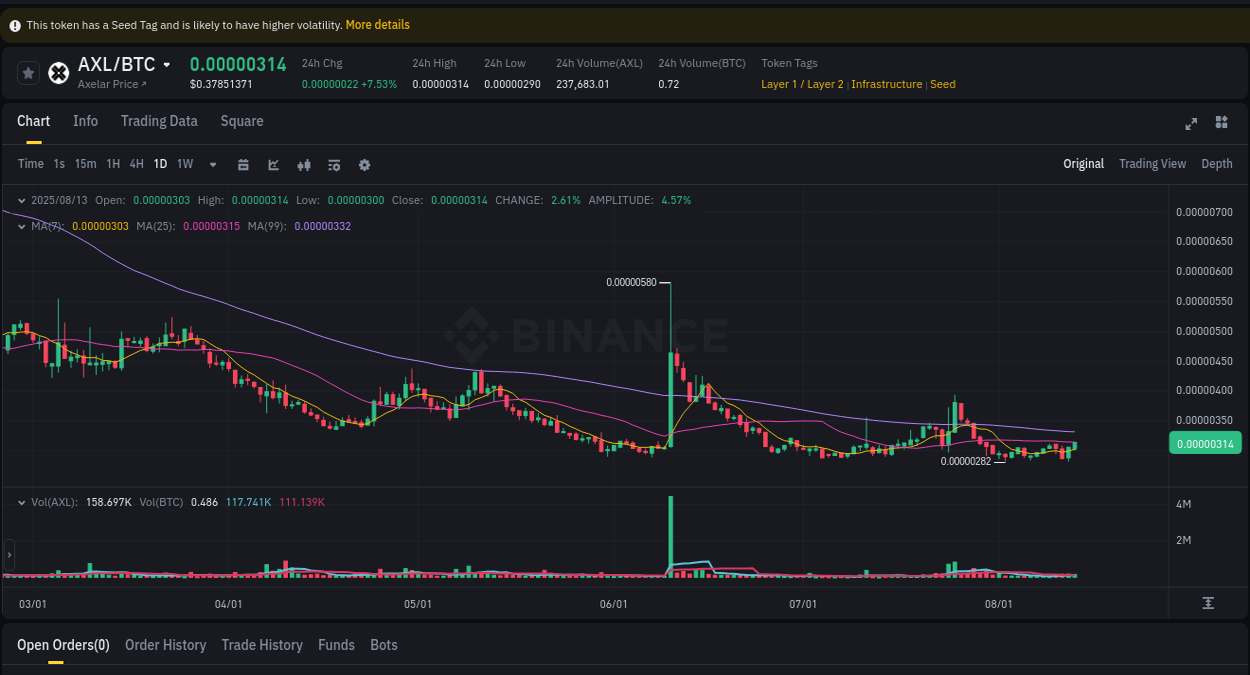Screen dimensions: 1250x675
Task: Select the line chart style icon
Action: 273,164
